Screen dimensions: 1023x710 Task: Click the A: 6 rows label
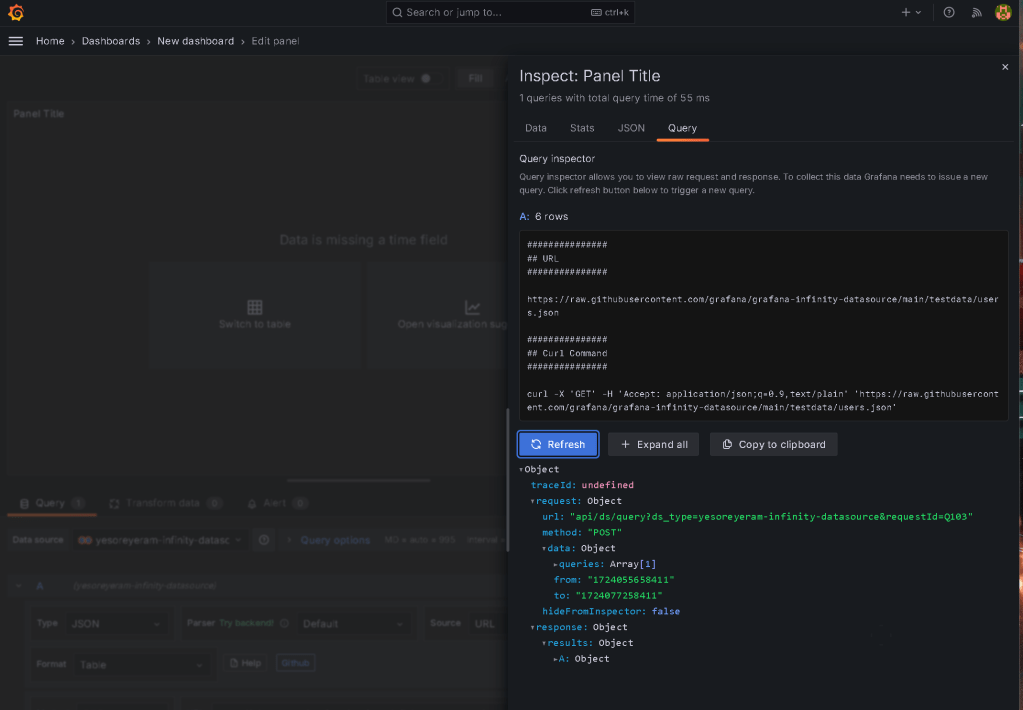click(x=543, y=217)
